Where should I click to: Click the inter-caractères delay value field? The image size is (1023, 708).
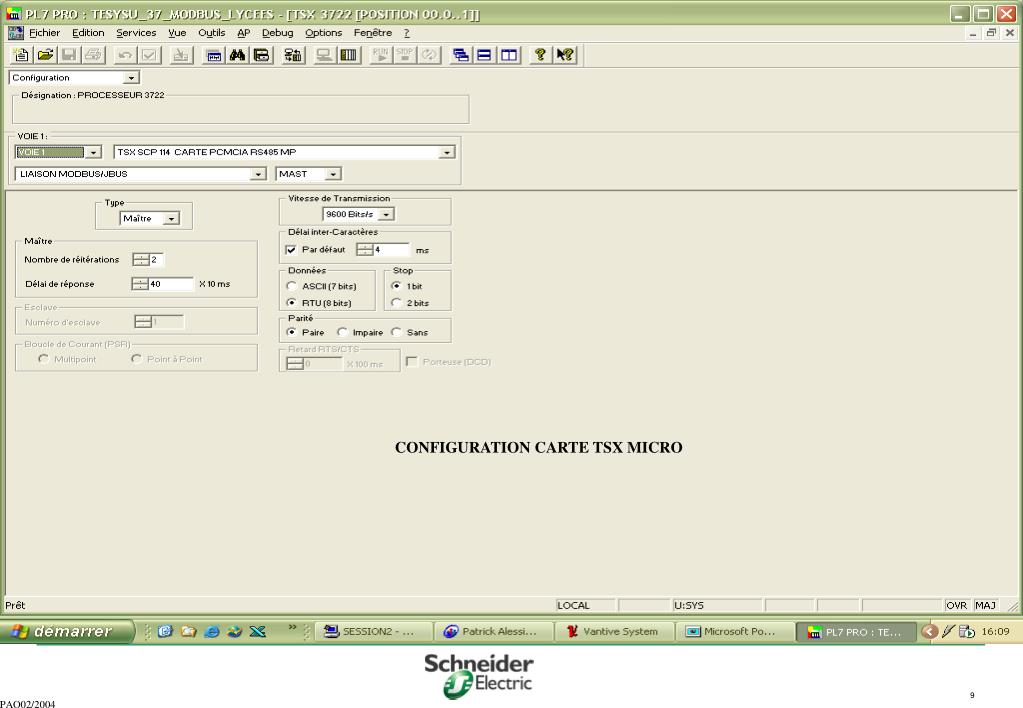tap(391, 250)
